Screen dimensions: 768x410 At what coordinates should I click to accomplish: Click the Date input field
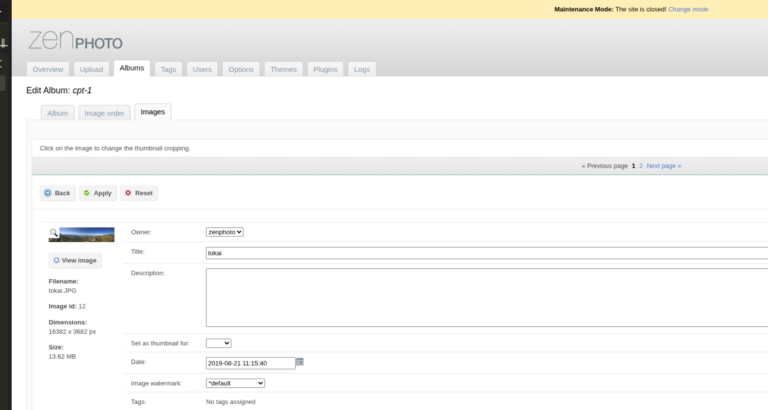(x=250, y=363)
